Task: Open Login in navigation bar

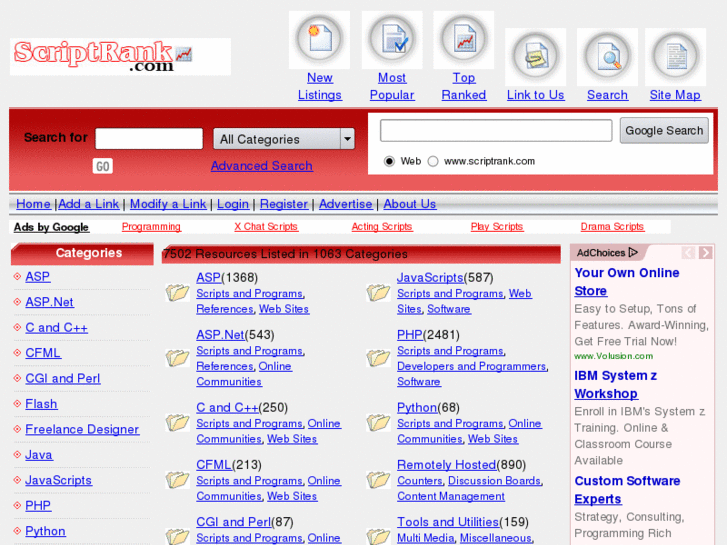Action: pos(233,204)
